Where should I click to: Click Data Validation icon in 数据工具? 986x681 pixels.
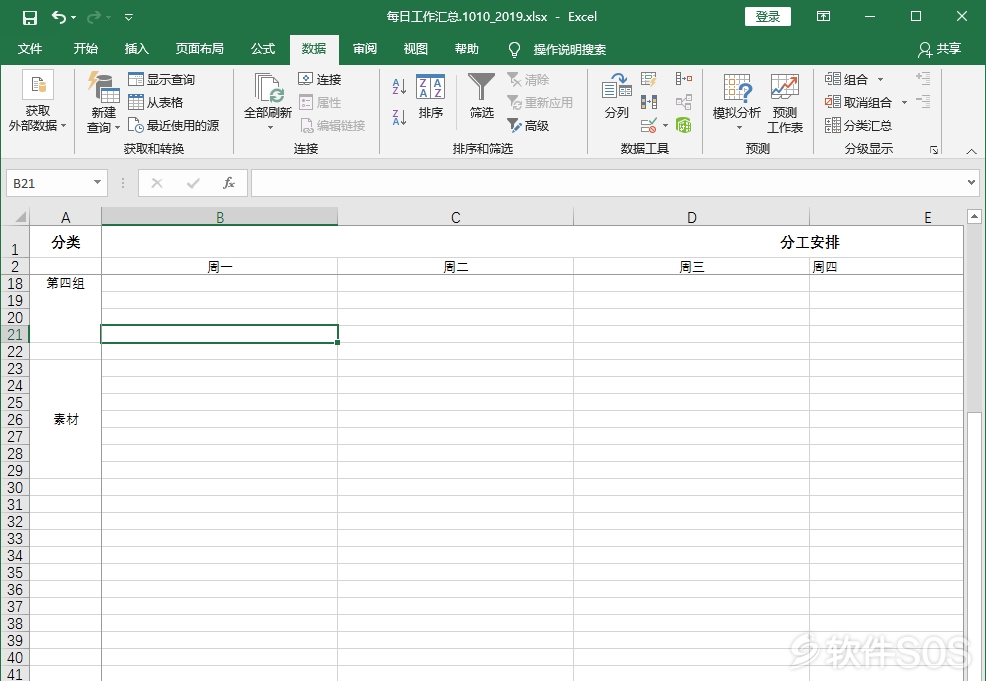(x=649, y=125)
